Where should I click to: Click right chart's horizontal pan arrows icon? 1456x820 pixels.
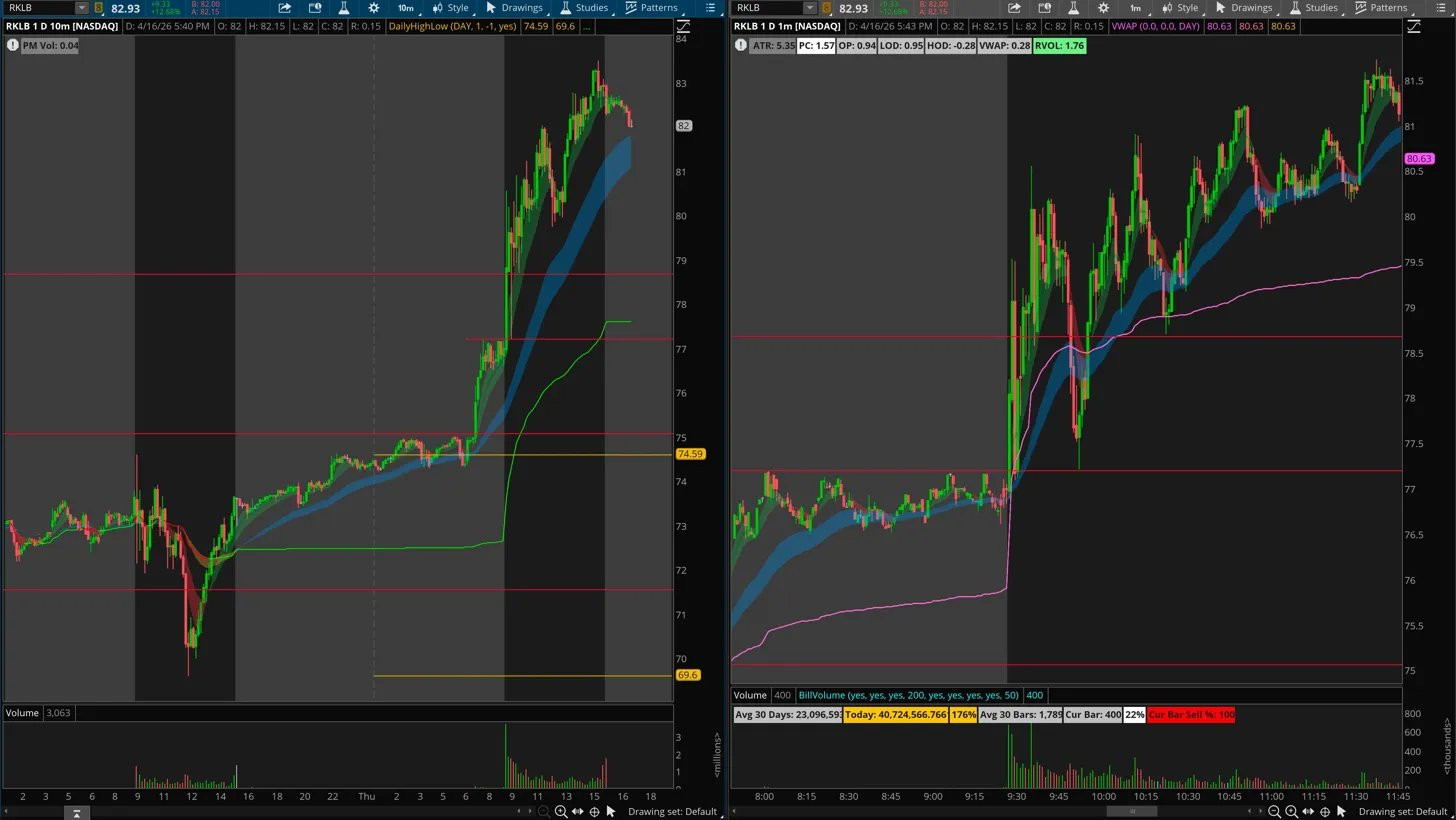[1308, 812]
